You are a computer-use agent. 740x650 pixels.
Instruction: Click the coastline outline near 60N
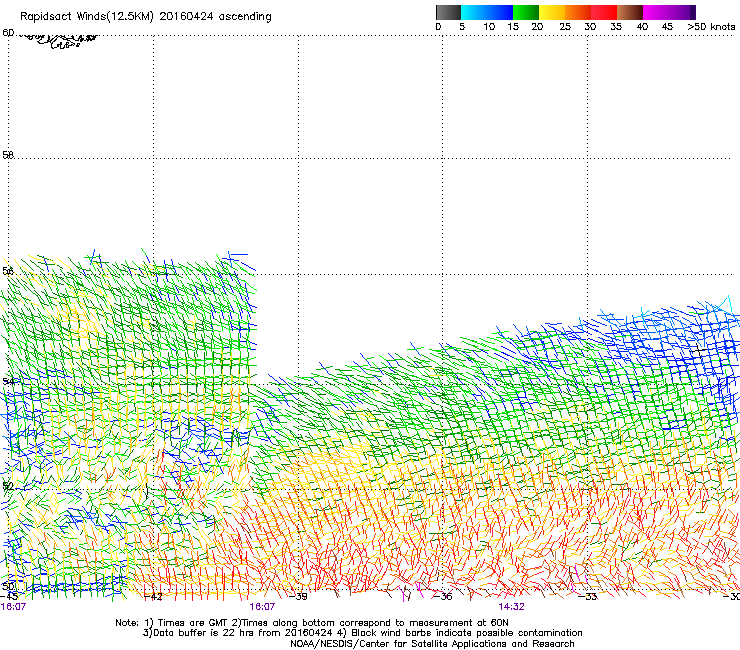pos(59,40)
